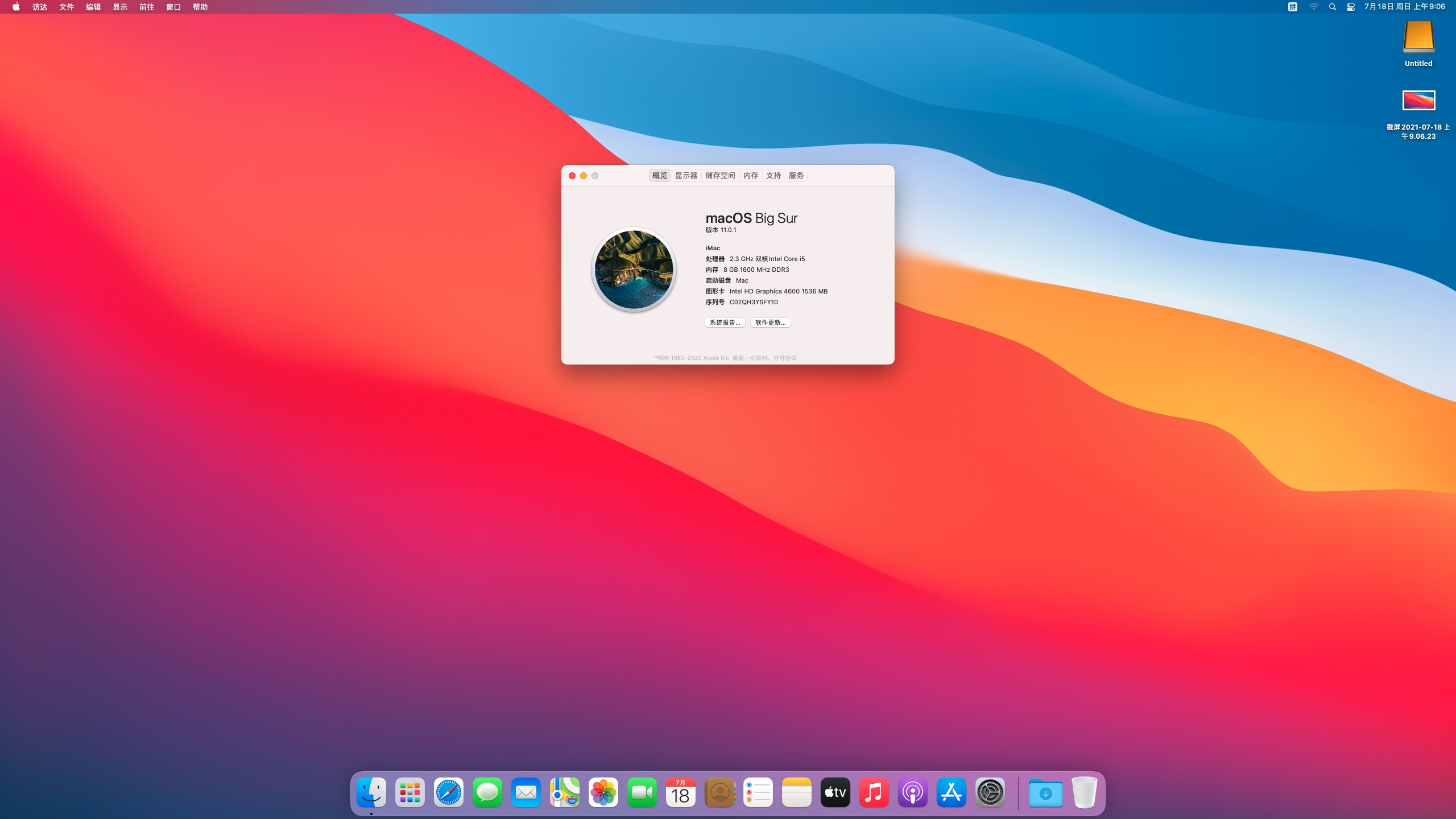
Task: Click the Big Sur artwork image
Action: [634, 270]
